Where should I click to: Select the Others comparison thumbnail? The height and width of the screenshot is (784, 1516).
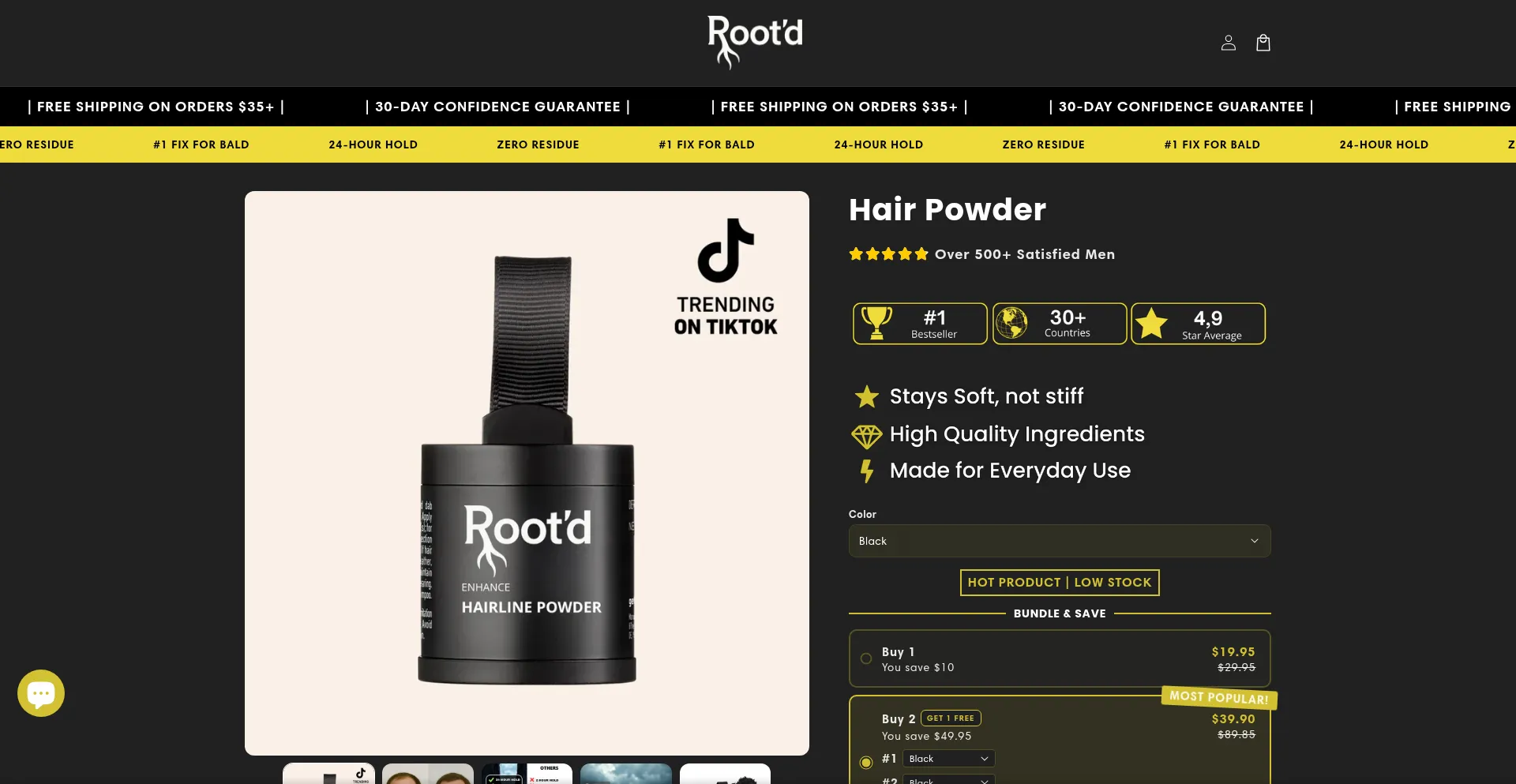(527, 774)
